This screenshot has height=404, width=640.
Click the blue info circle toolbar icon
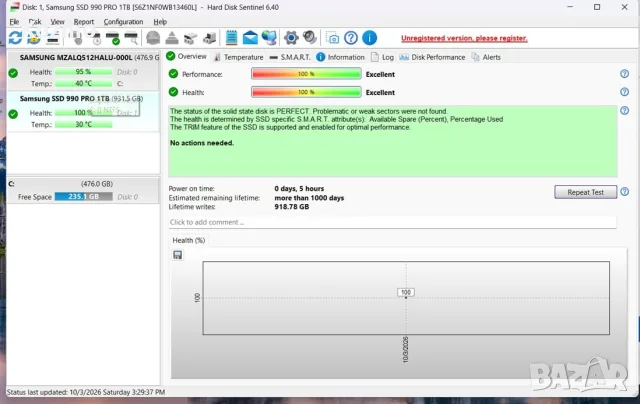(369, 38)
